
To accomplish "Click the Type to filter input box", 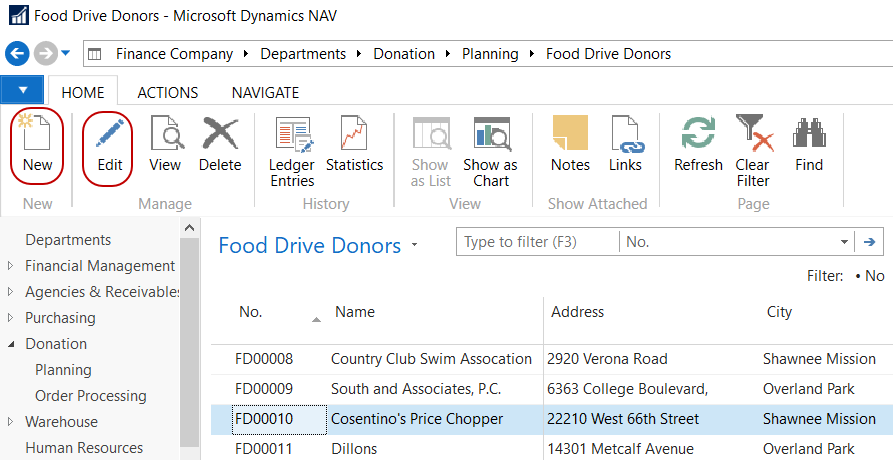I will click(x=535, y=242).
